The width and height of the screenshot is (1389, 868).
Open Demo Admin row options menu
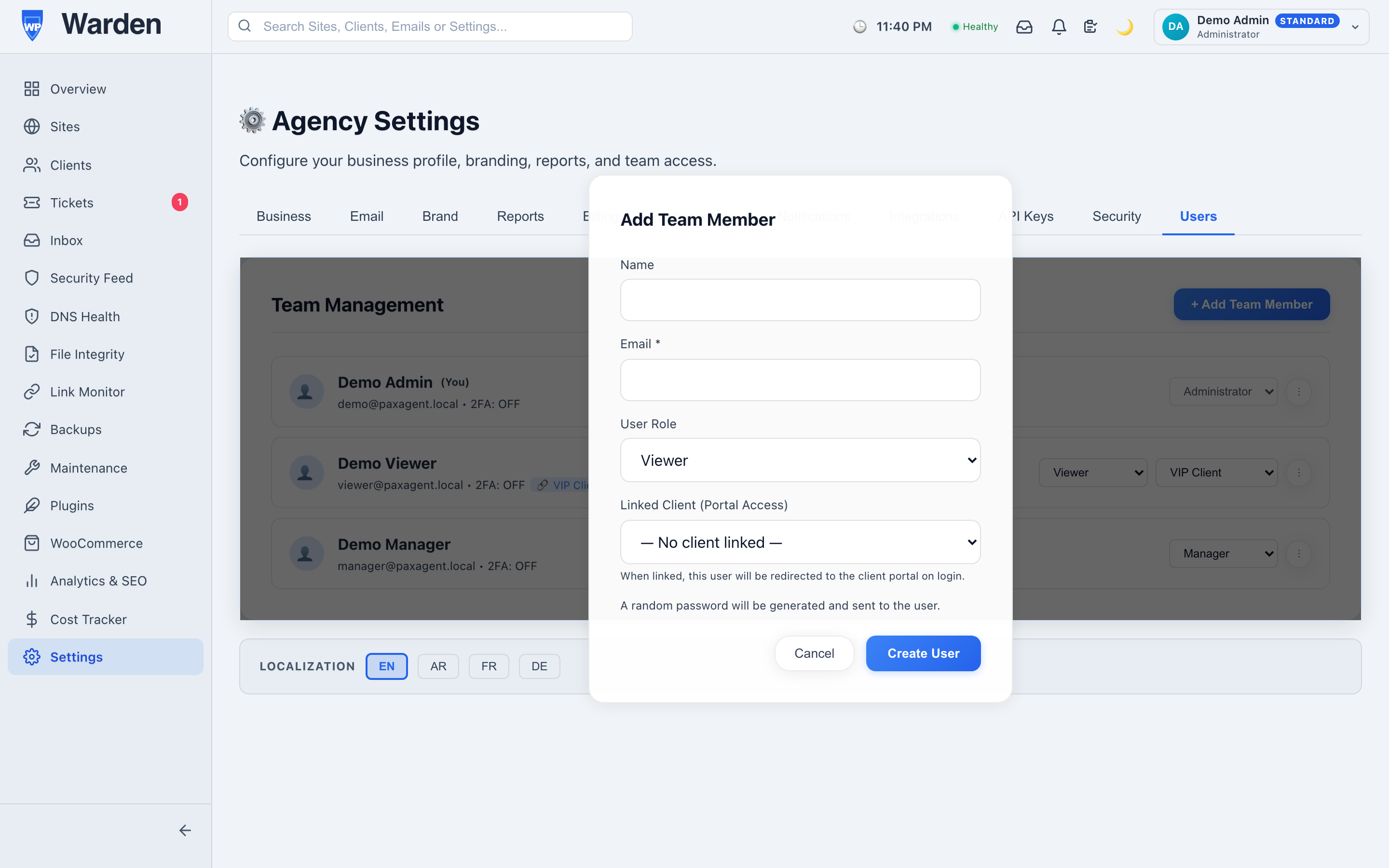1299,392
